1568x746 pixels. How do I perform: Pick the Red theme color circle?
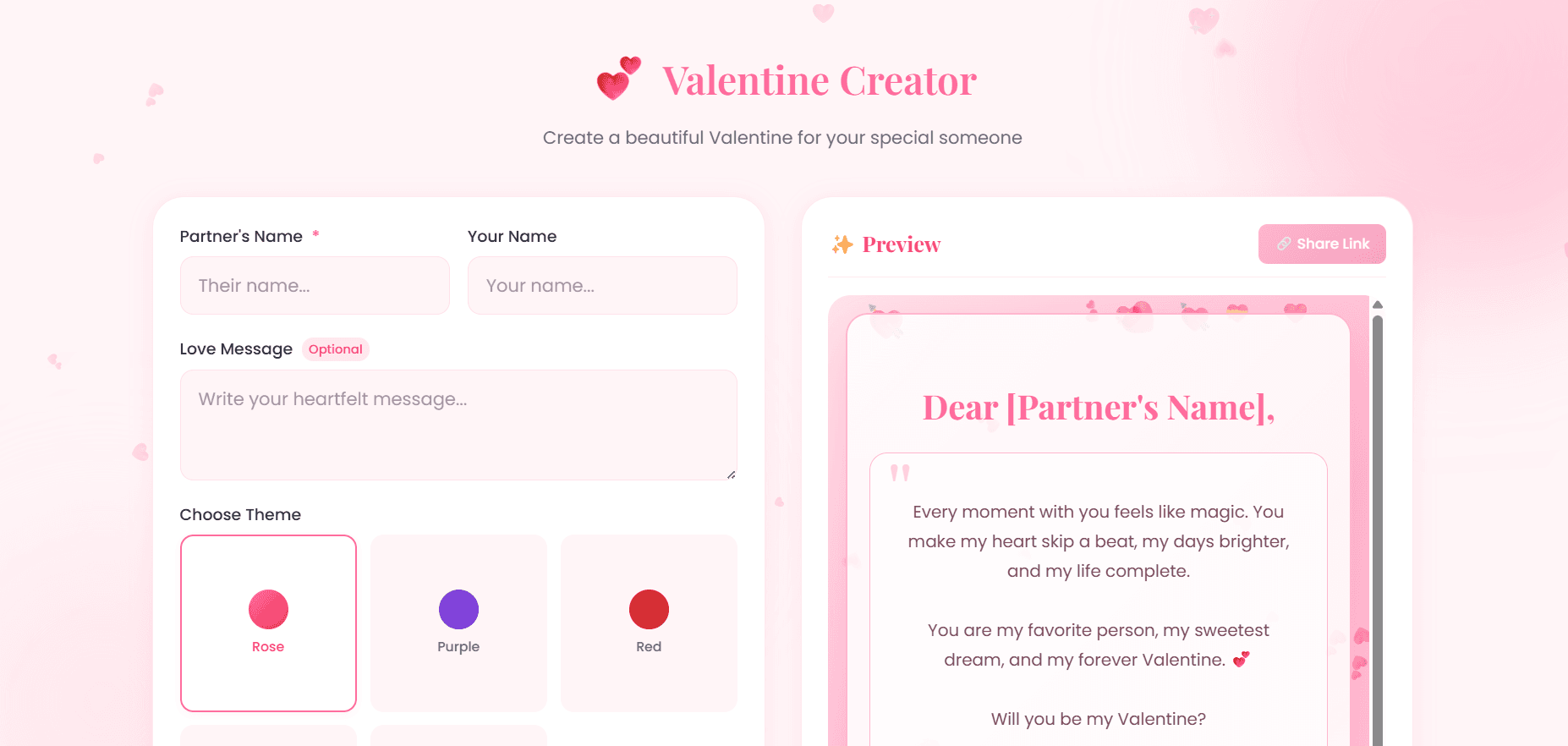649,609
